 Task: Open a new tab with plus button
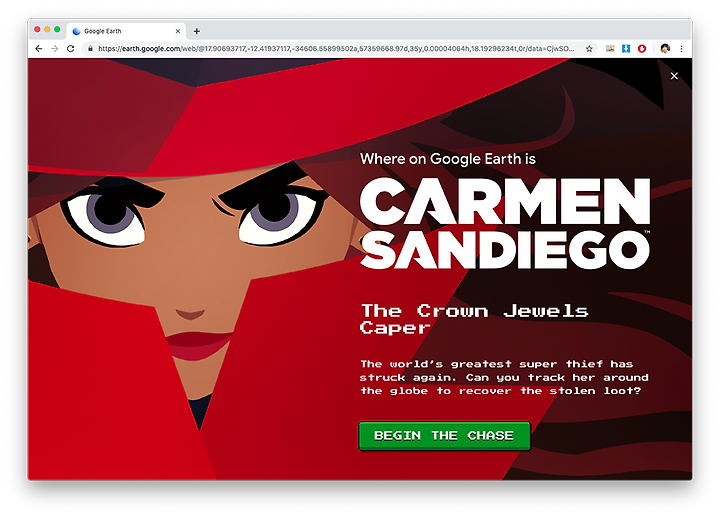point(197,31)
